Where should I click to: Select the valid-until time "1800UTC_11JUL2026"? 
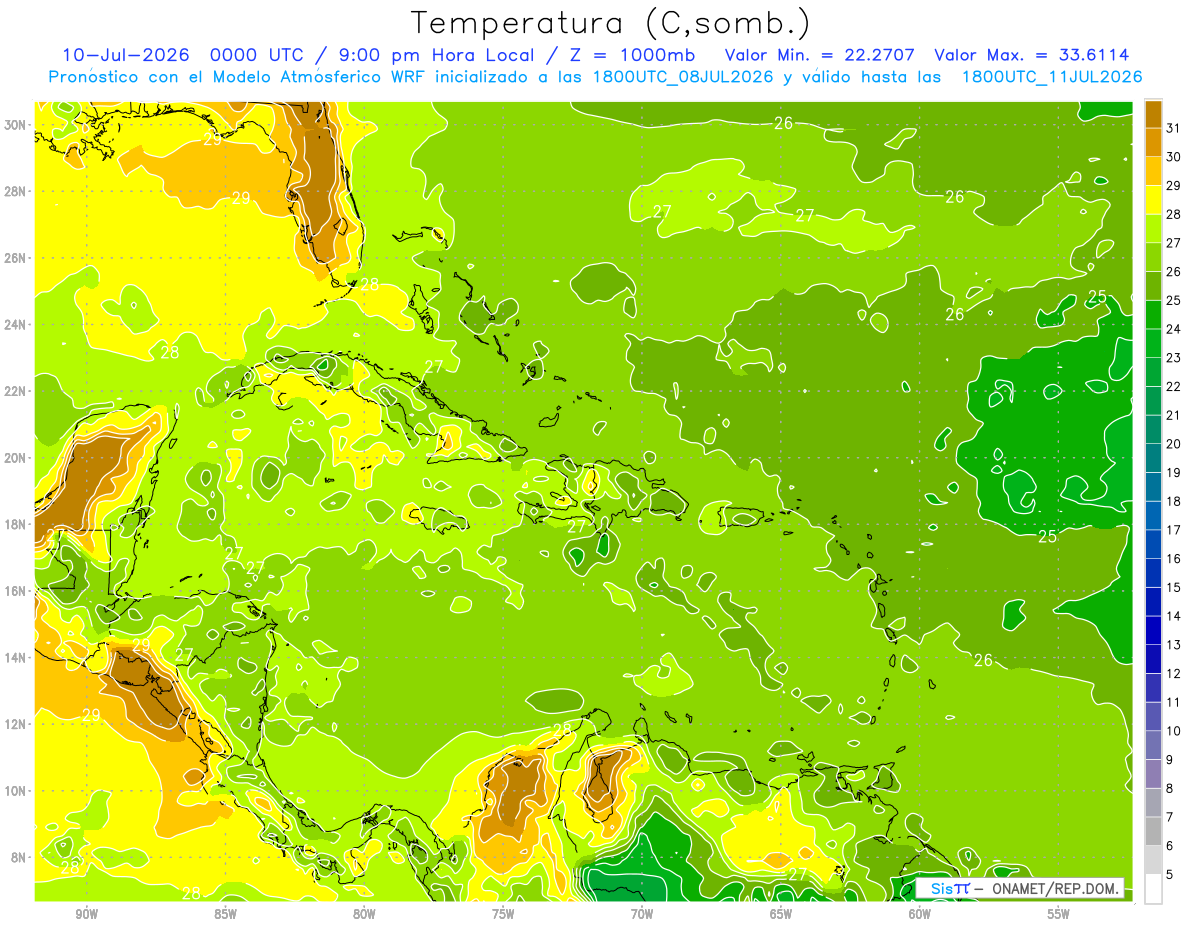pyautogui.click(x=1052, y=76)
